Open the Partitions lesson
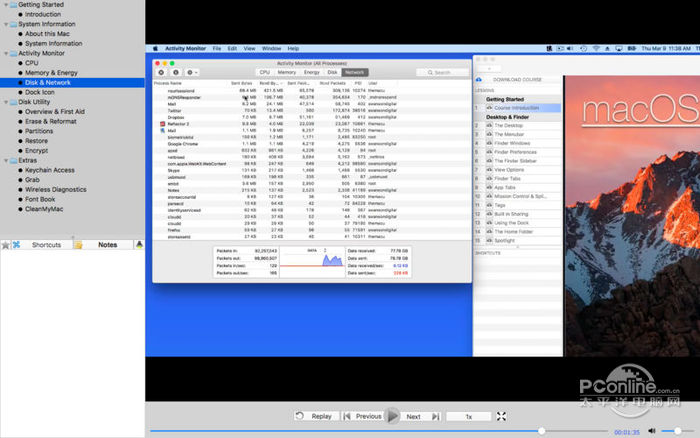Viewport: 700px width, 438px height. coord(39,131)
